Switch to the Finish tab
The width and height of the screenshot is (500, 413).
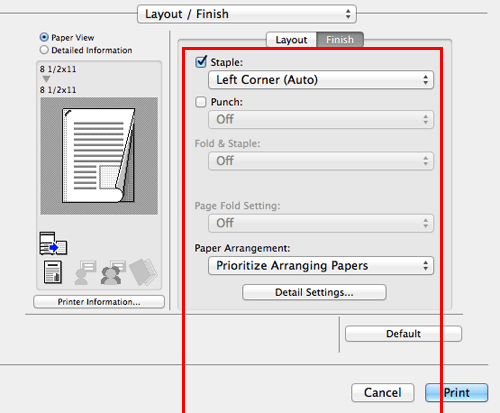[x=340, y=40]
